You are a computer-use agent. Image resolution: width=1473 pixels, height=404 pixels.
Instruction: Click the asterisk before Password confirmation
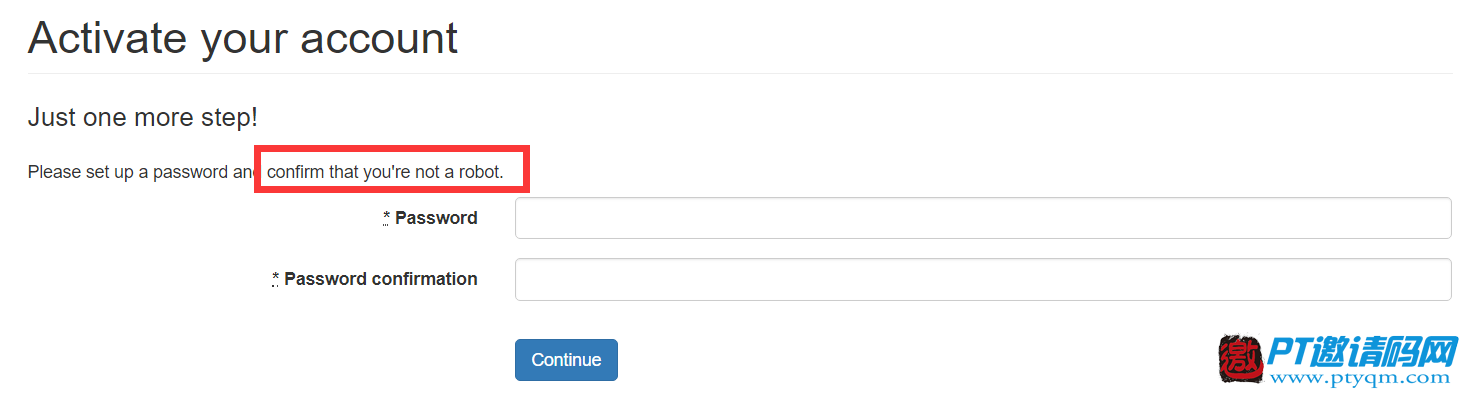tap(276, 279)
